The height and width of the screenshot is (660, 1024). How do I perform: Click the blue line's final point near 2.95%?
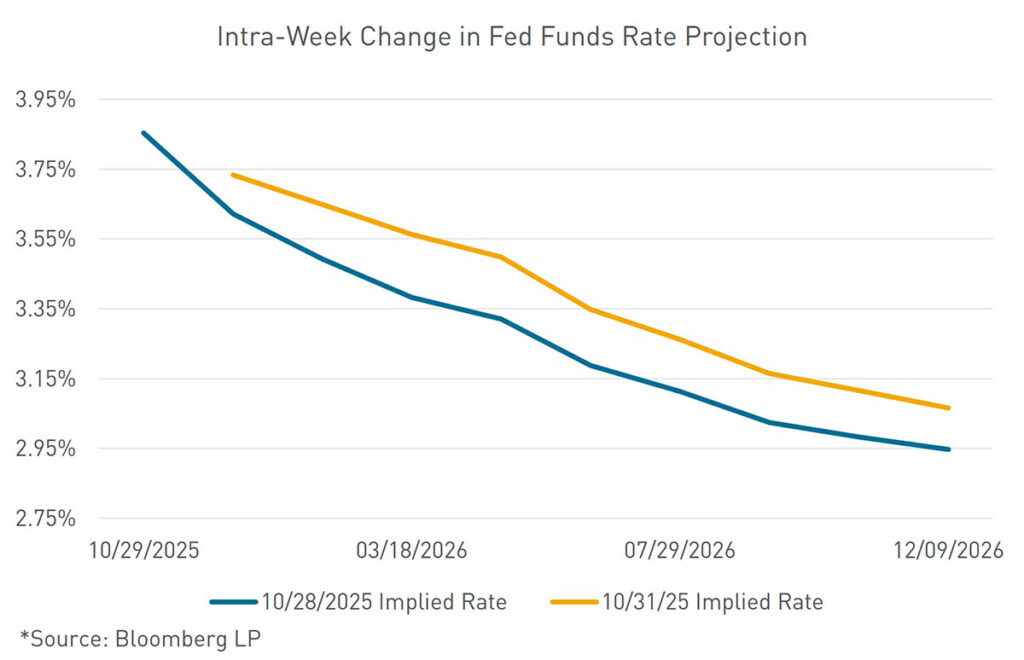click(948, 449)
